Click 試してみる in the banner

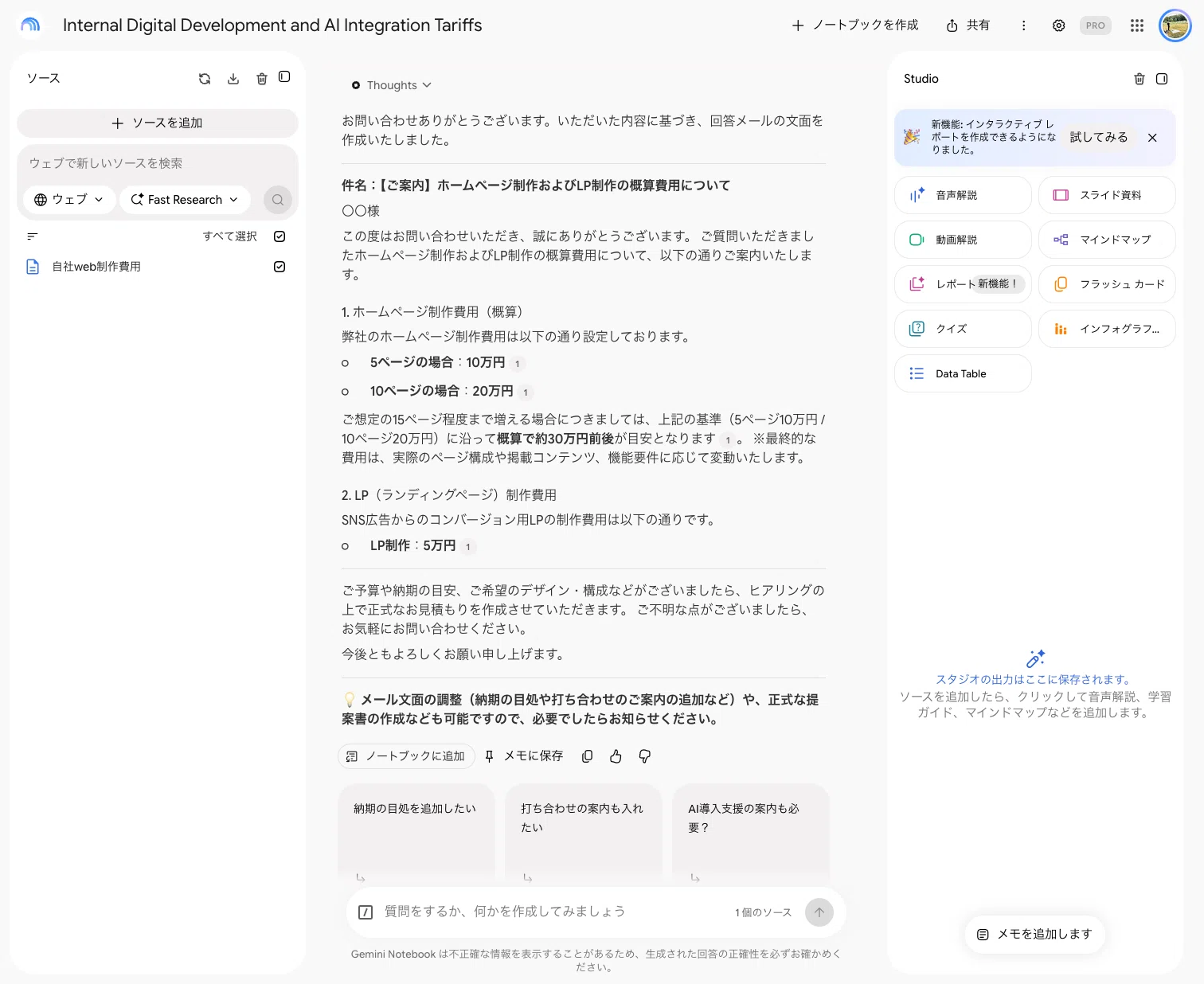coord(1099,137)
